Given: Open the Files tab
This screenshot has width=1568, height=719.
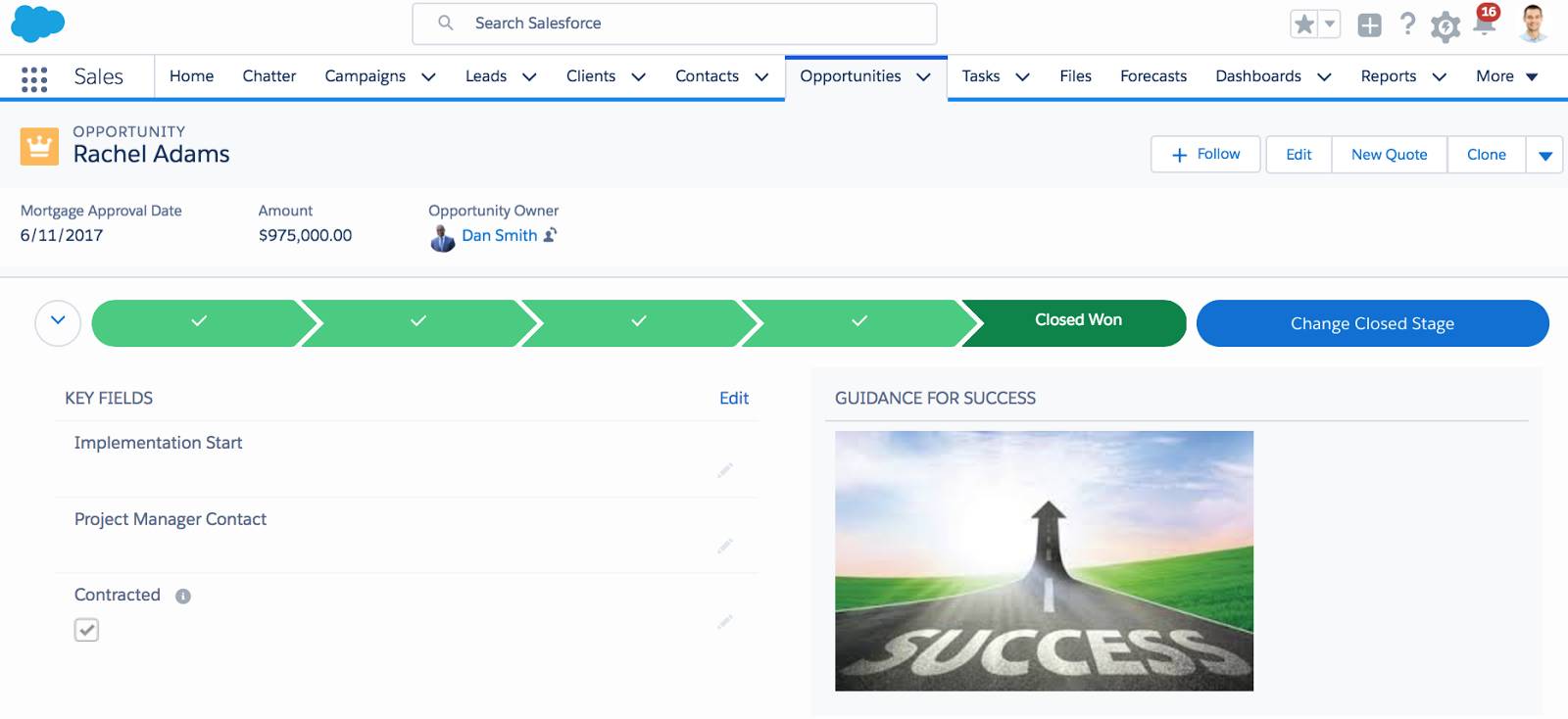Looking at the screenshot, I should click(x=1075, y=76).
